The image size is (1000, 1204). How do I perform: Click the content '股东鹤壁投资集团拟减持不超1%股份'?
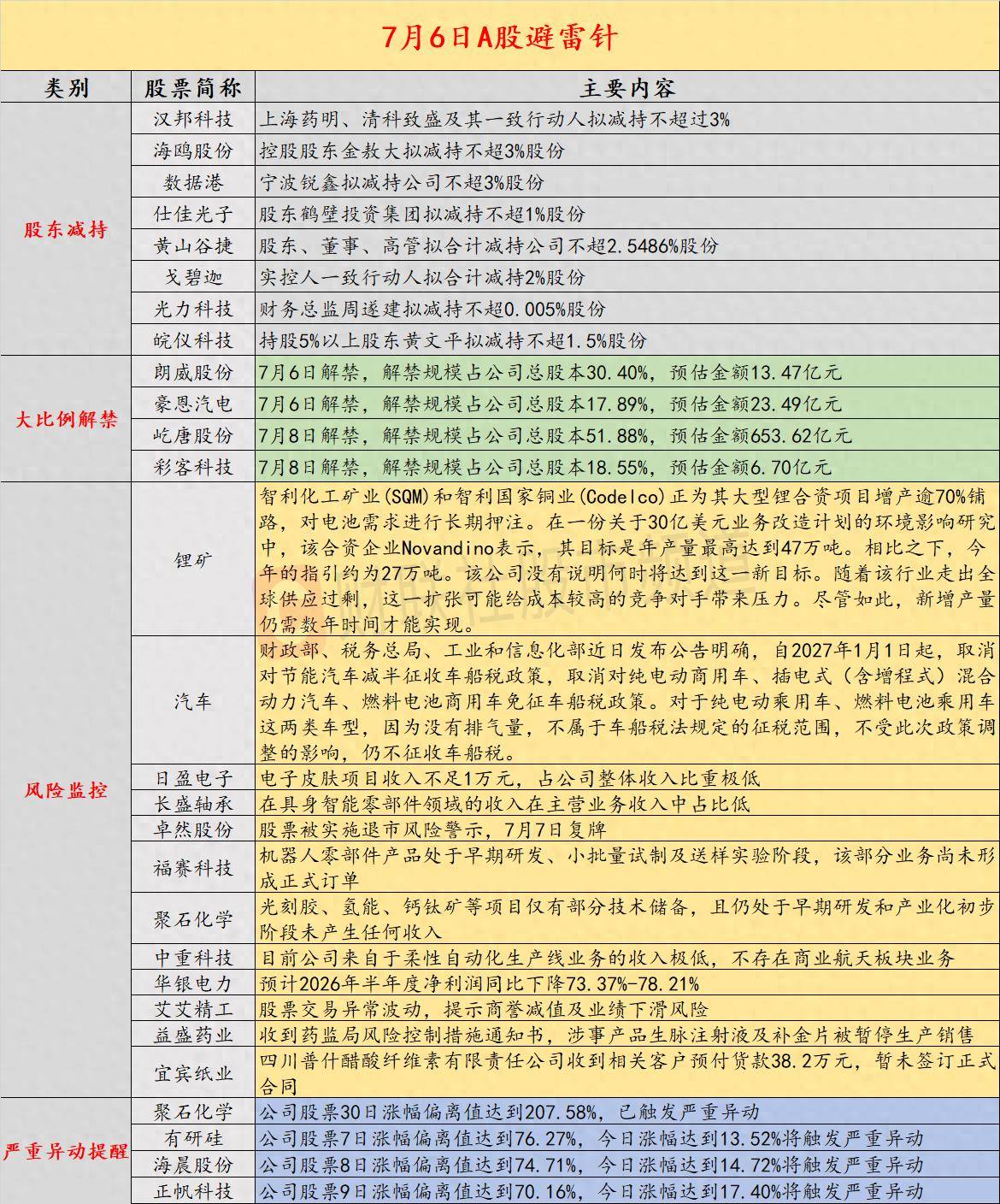pos(422,214)
